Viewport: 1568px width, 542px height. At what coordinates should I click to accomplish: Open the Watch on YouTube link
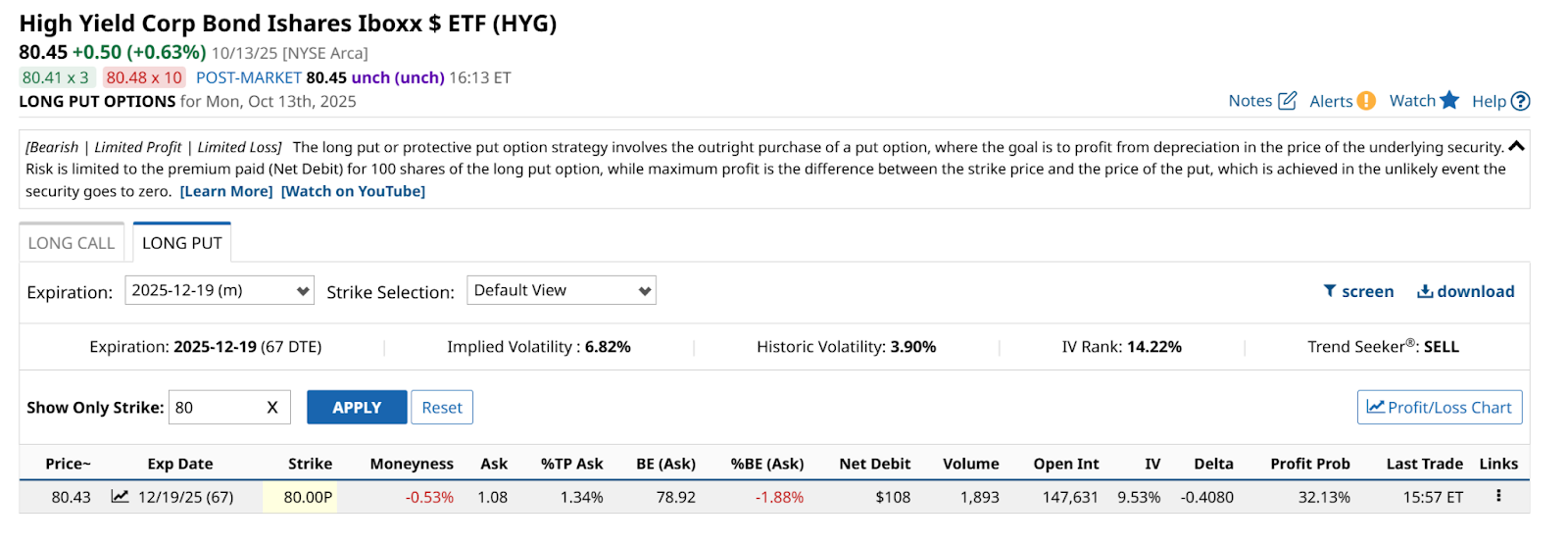click(353, 191)
